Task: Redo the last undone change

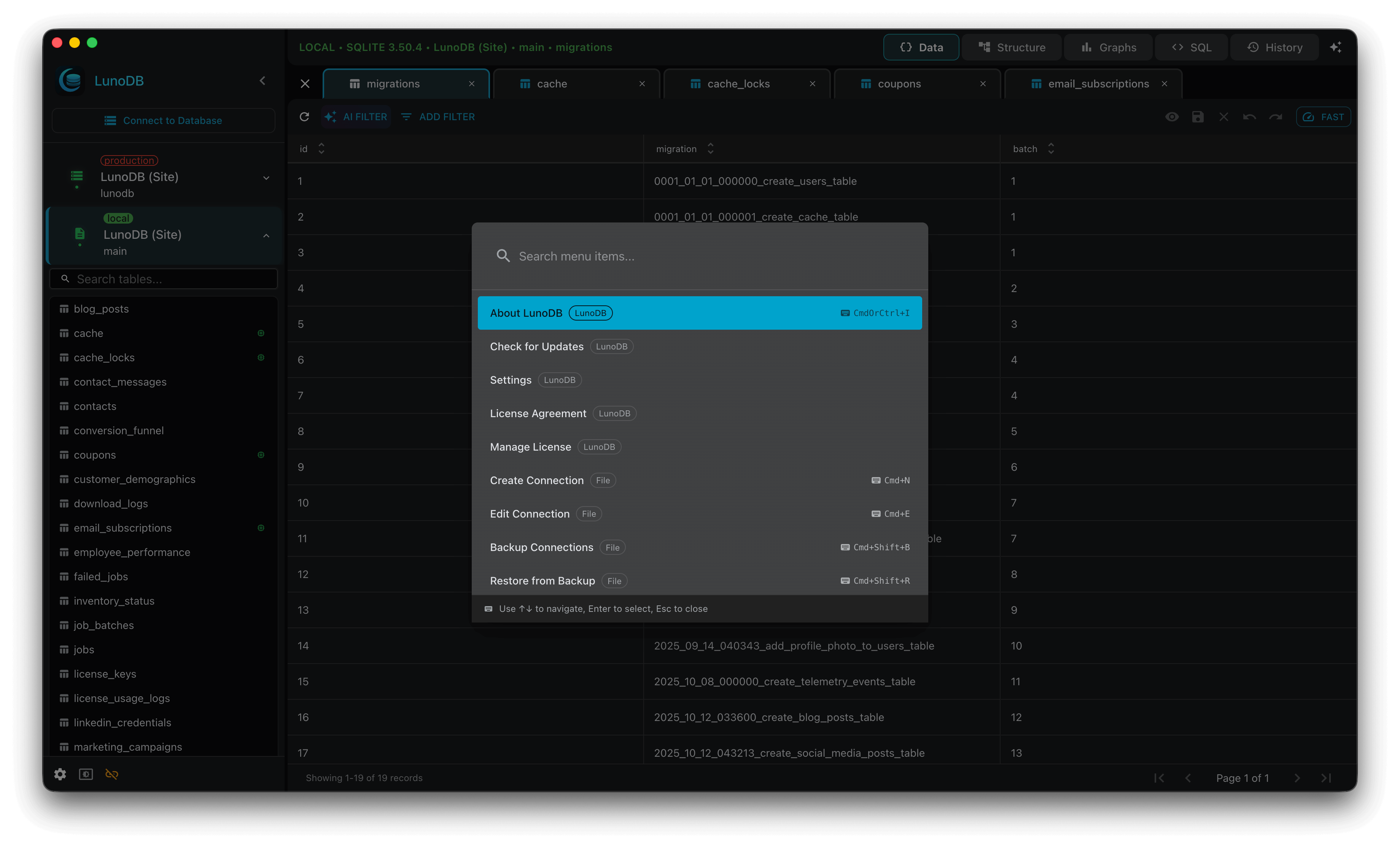Action: click(x=1275, y=116)
